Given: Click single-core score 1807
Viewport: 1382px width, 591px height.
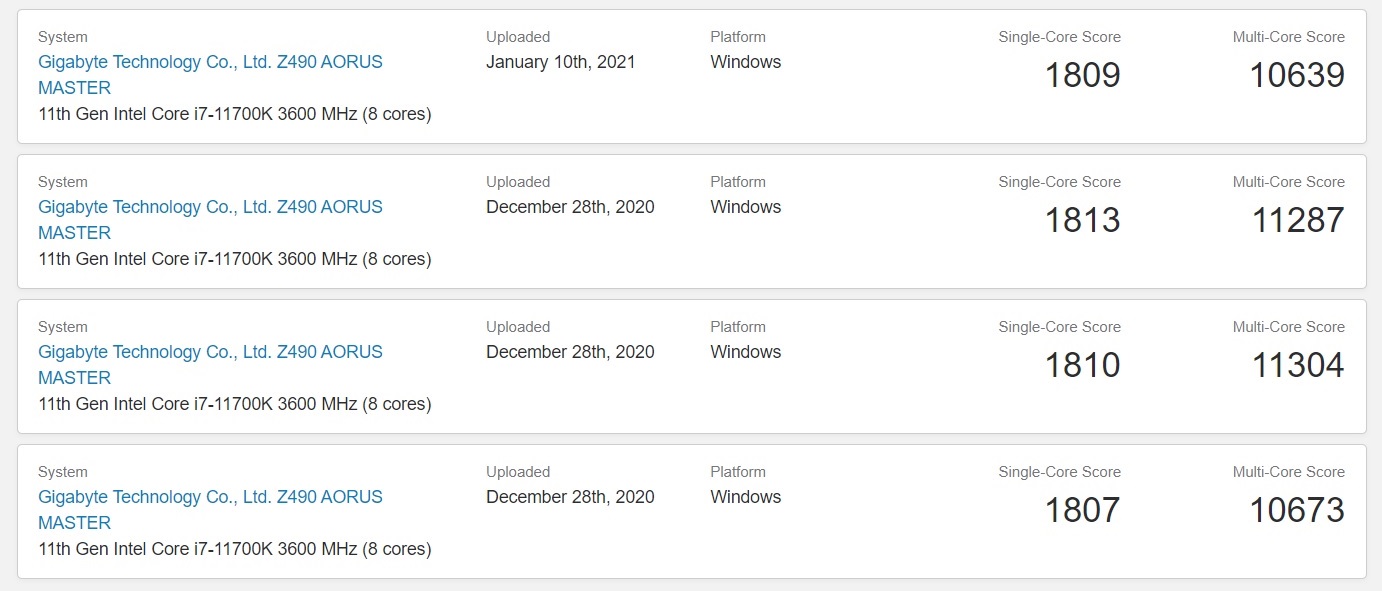Looking at the screenshot, I should click(x=1083, y=510).
